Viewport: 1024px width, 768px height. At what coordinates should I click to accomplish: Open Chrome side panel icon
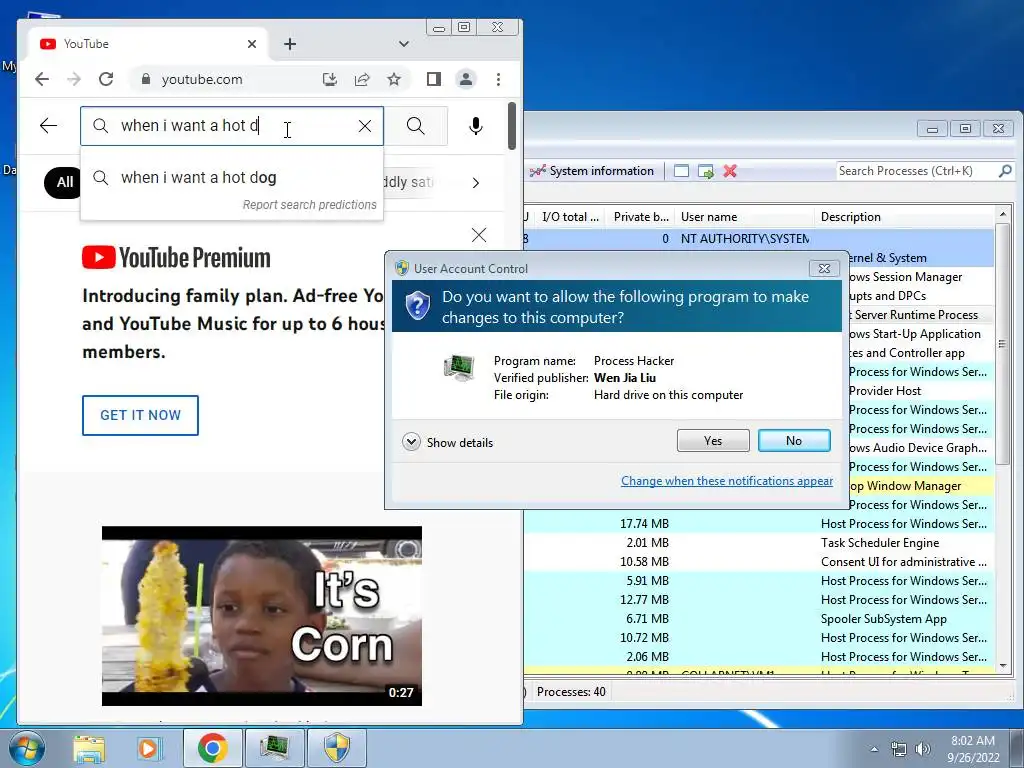point(434,79)
